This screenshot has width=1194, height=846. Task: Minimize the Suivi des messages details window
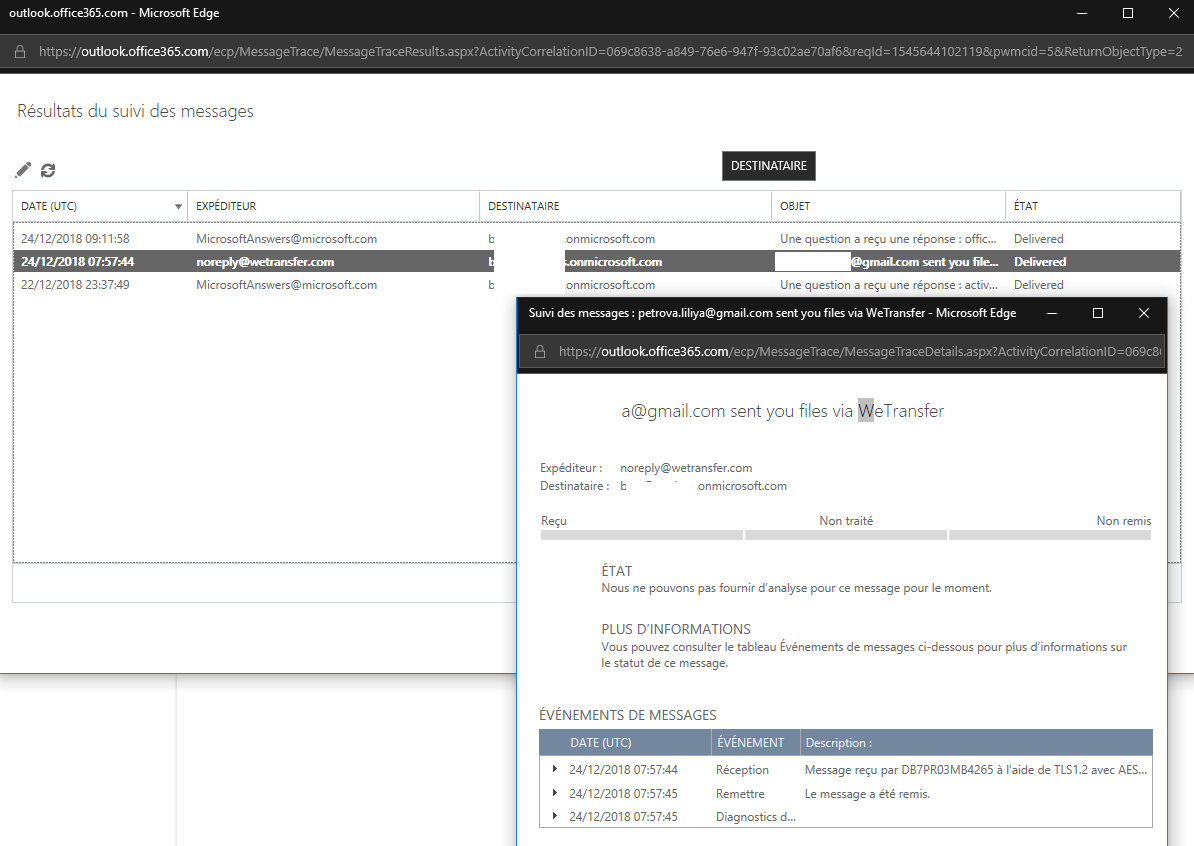[1052, 313]
